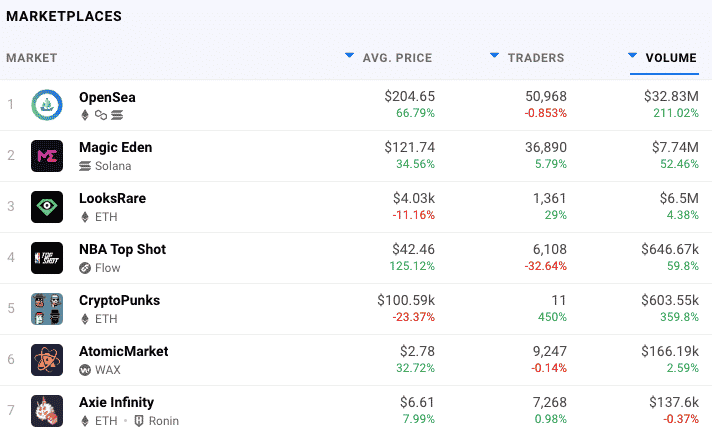Click NBA Top Shot traders count 6,108
712x434 pixels.
click(549, 249)
